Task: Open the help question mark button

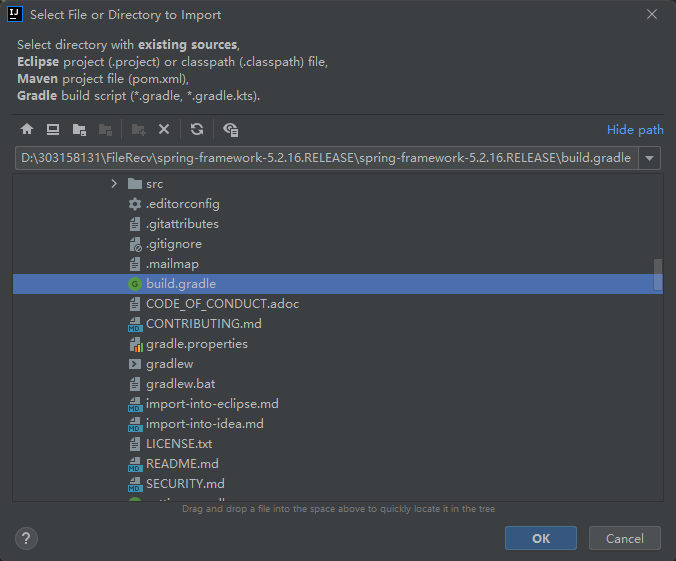Action: [26, 539]
